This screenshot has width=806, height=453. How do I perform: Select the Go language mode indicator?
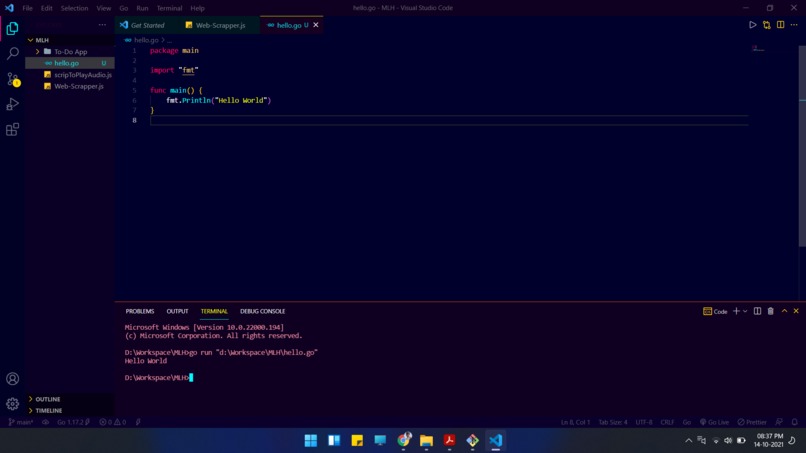coord(687,422)
